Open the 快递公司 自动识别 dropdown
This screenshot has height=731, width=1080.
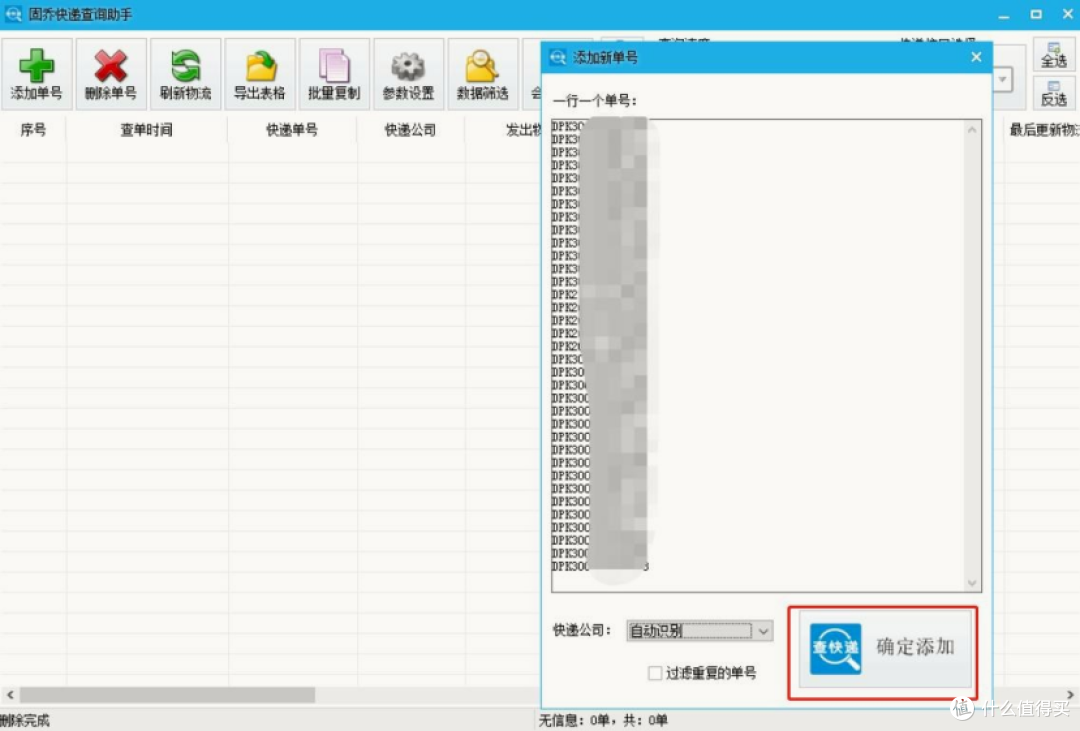[x=700, y=630]
